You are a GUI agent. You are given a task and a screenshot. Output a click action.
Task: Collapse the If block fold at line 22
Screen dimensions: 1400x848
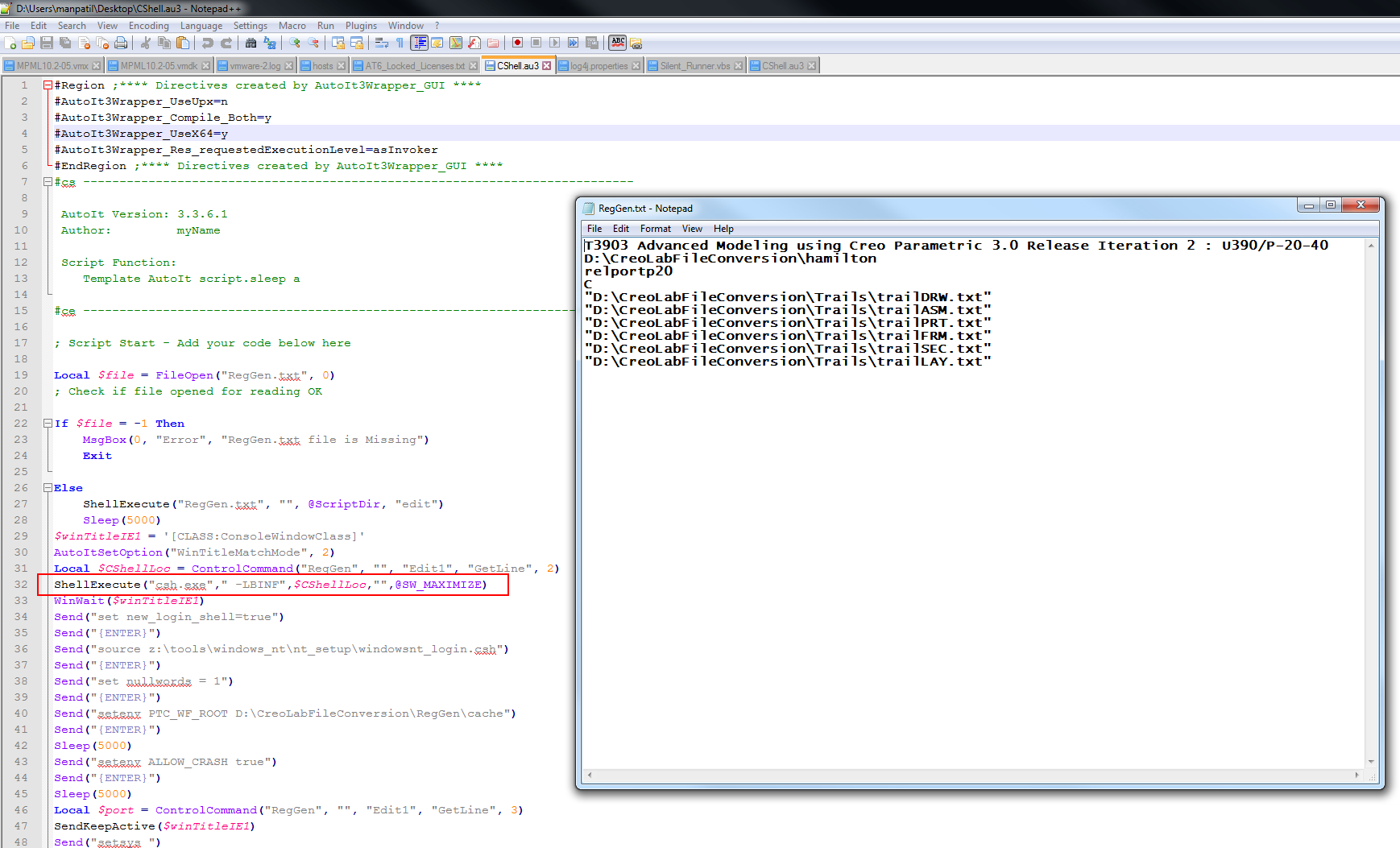(x=48, y=424)
